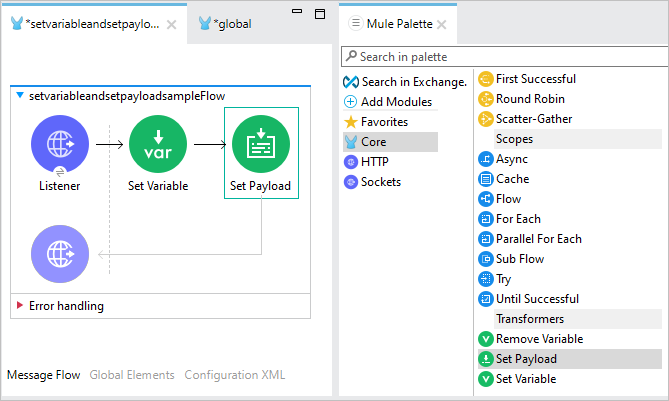The height and width of the screenshot is (401, 669).
Task: Click the Mule Palette hamburger icon
Action: (x=355, y=23)
